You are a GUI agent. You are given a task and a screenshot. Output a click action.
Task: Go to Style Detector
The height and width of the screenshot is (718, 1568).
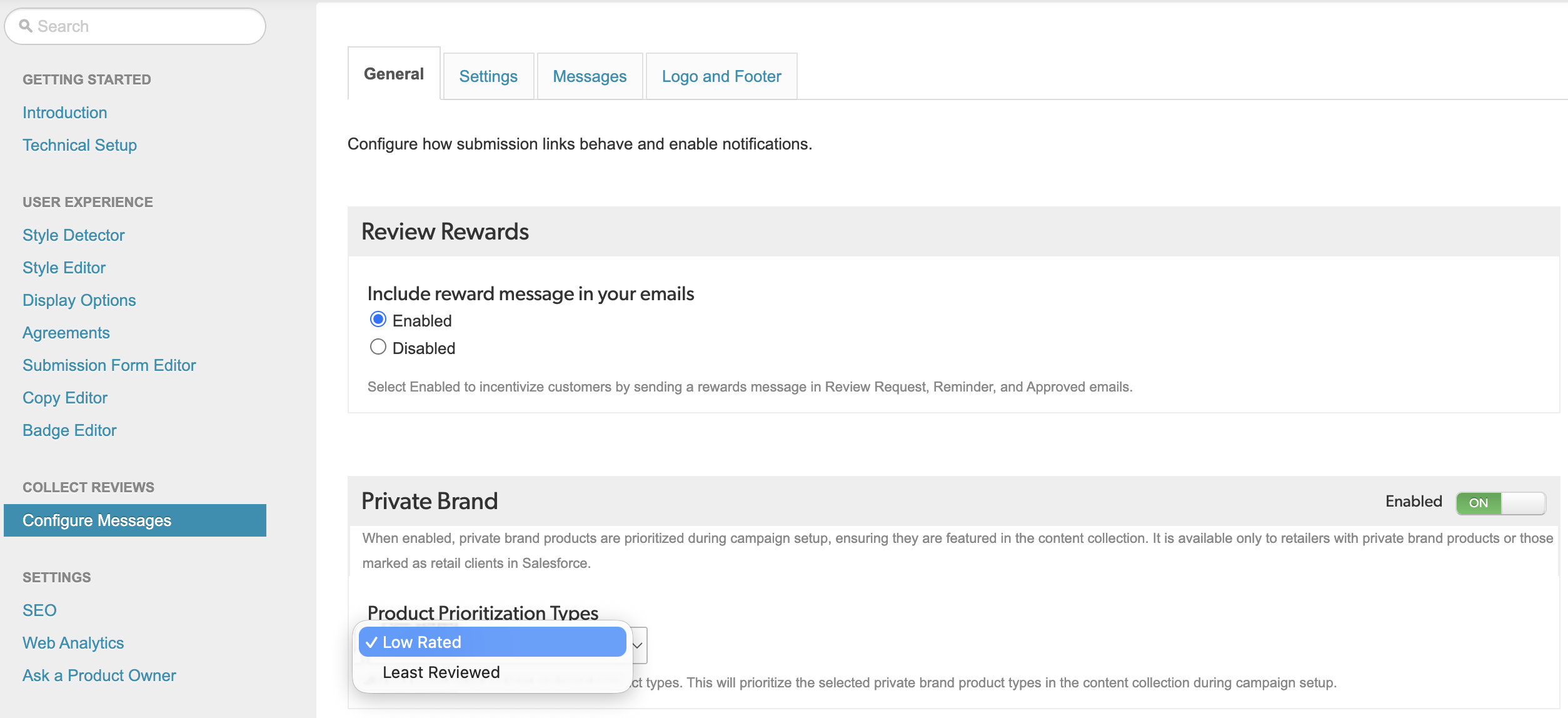click(x=74, y=235)
